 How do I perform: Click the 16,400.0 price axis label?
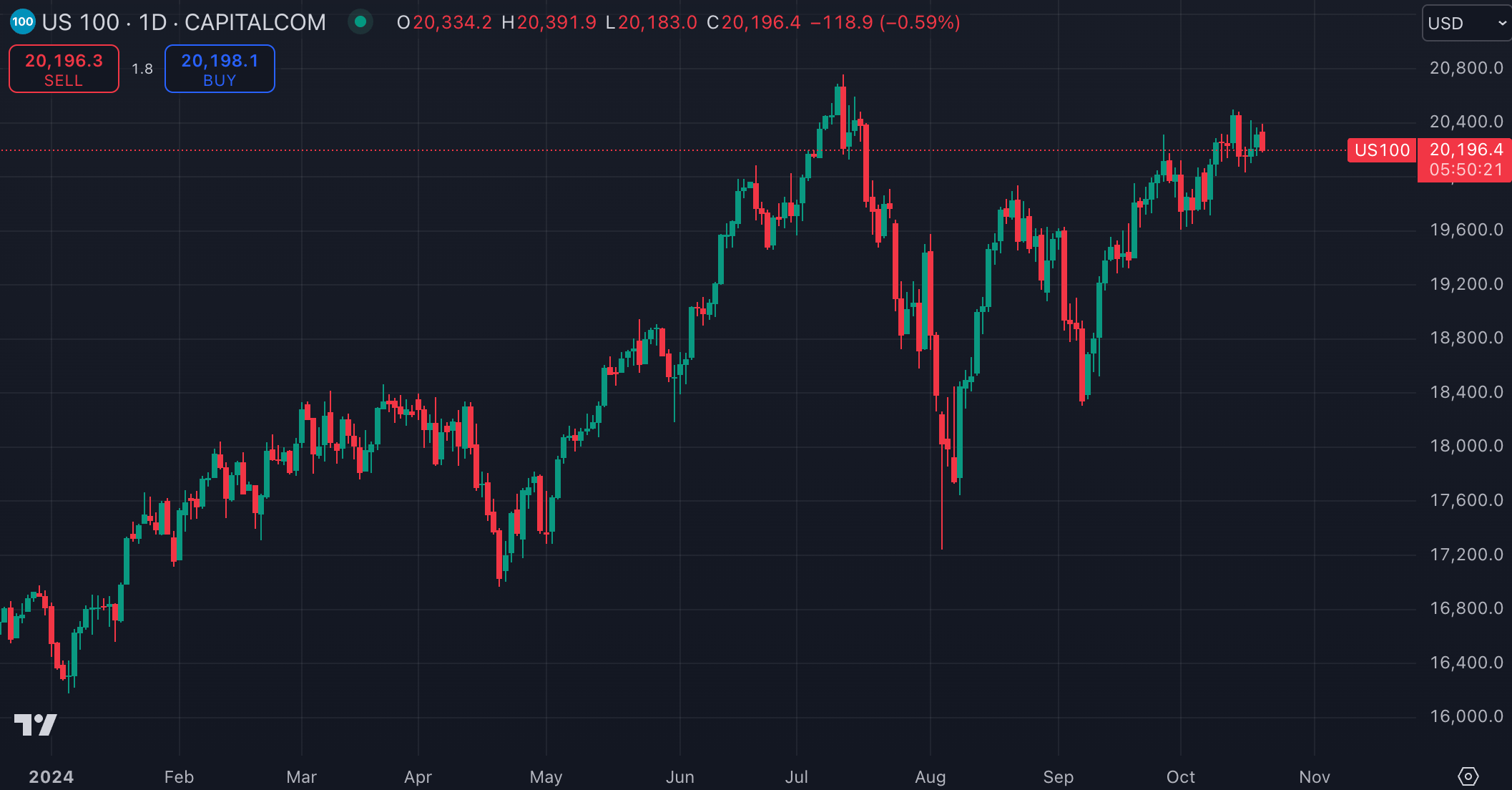tap(1466, 663)
